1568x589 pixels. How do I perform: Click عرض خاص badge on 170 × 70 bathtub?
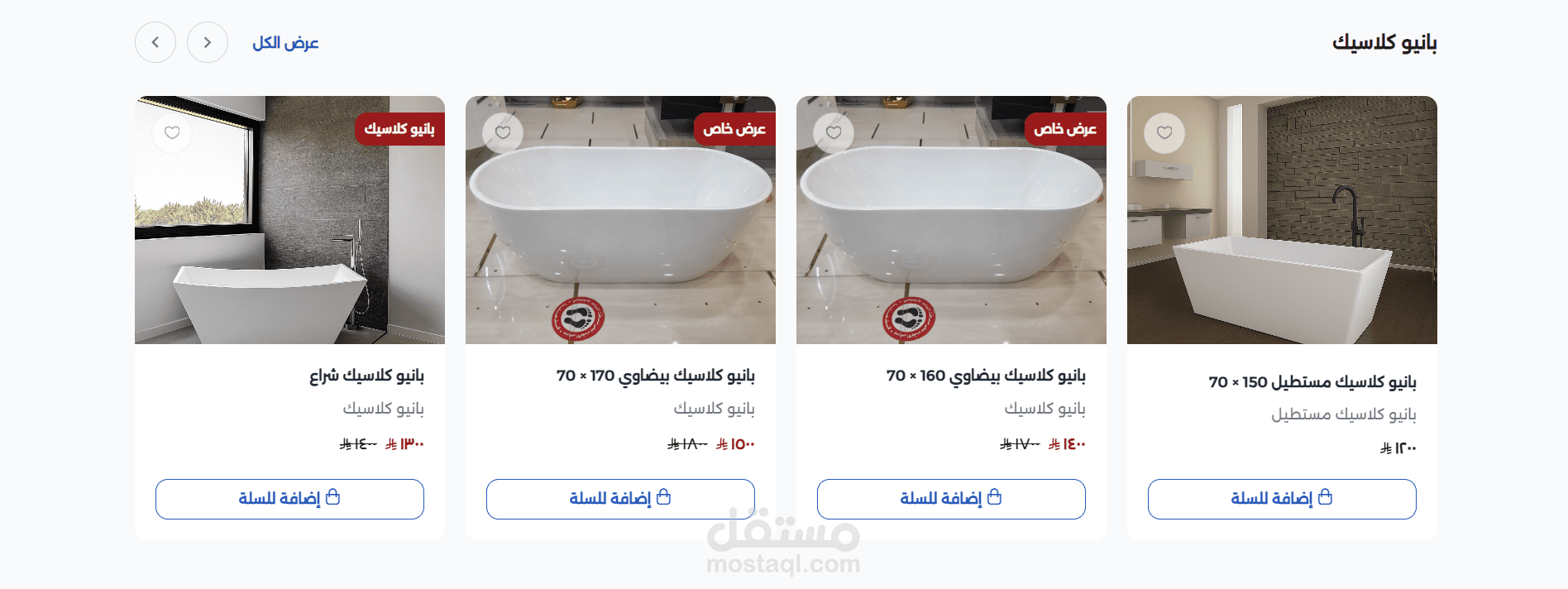point(734,129)
